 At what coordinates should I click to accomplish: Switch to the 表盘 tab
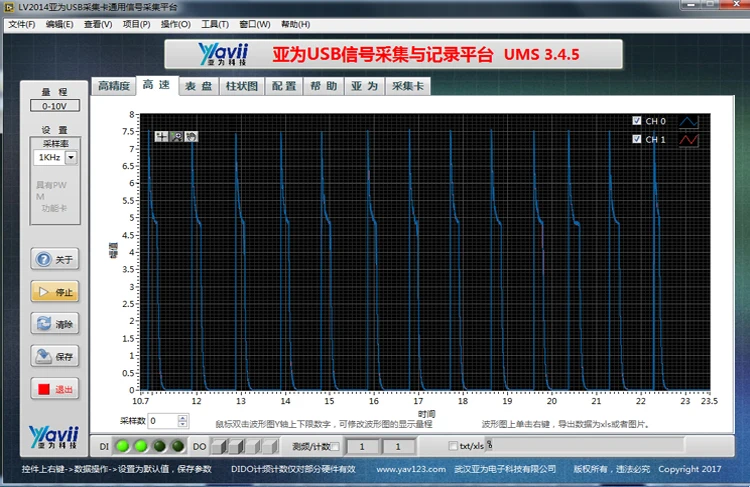click(199, 86)
